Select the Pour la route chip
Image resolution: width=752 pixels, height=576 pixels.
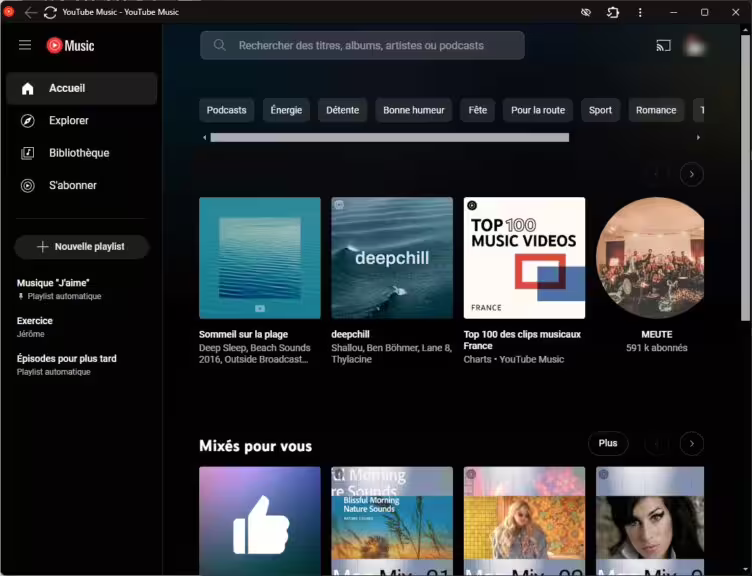(538, 110)
